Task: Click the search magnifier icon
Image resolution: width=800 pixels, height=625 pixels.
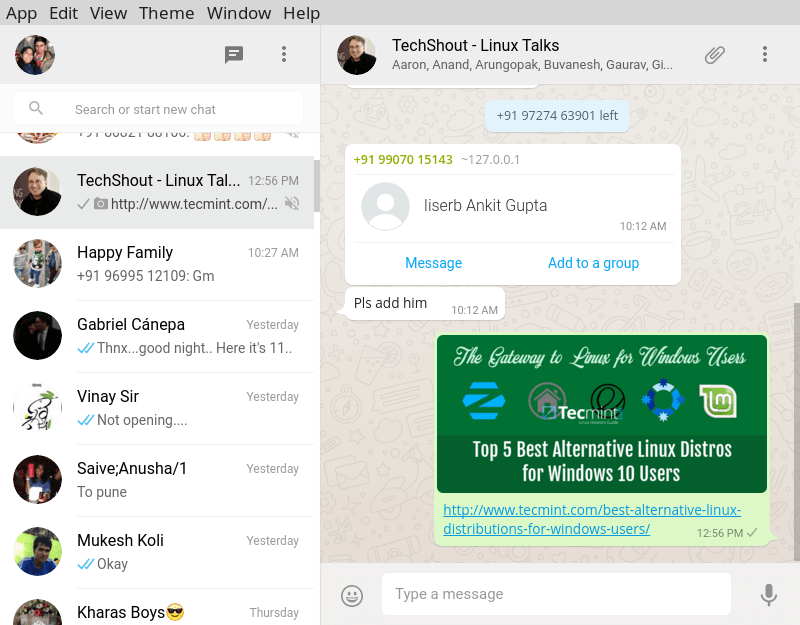Action: tap(36, 108)
